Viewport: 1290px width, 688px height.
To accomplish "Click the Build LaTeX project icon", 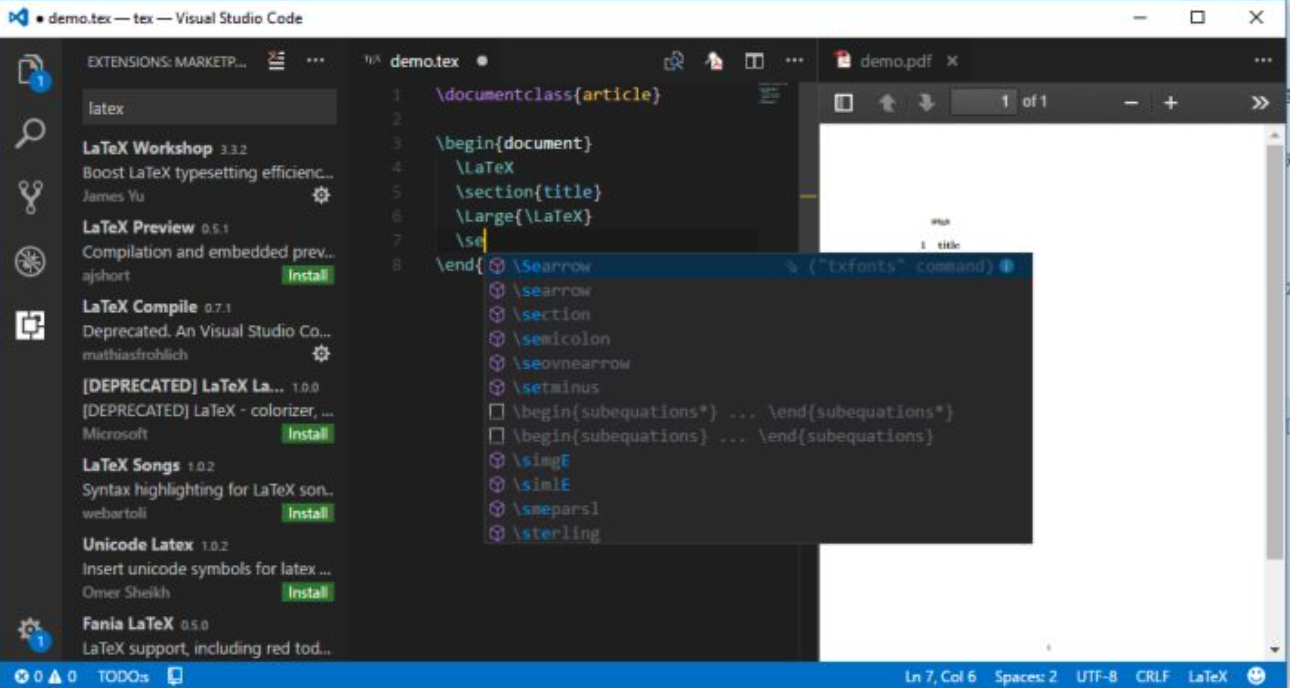I will coord(714,61).
